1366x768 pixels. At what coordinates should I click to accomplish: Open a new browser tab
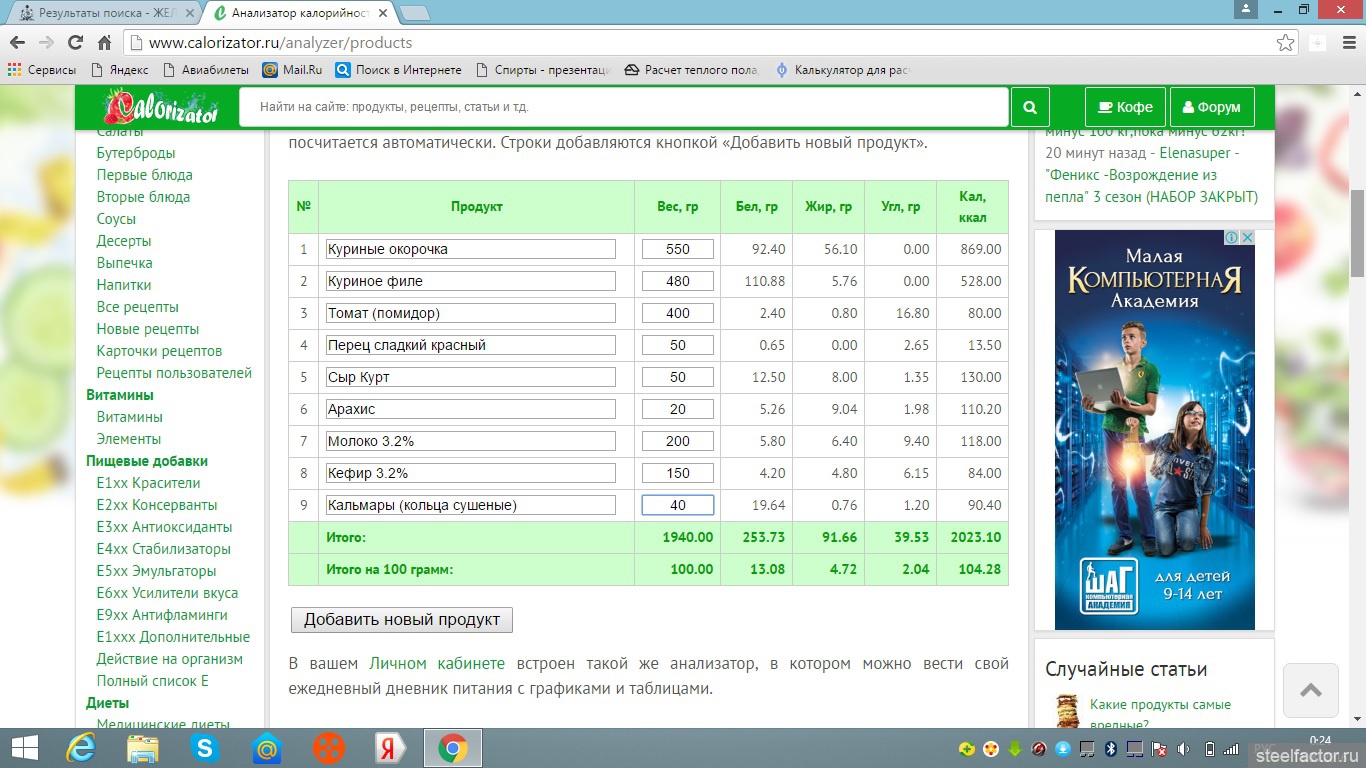(414, 13)
